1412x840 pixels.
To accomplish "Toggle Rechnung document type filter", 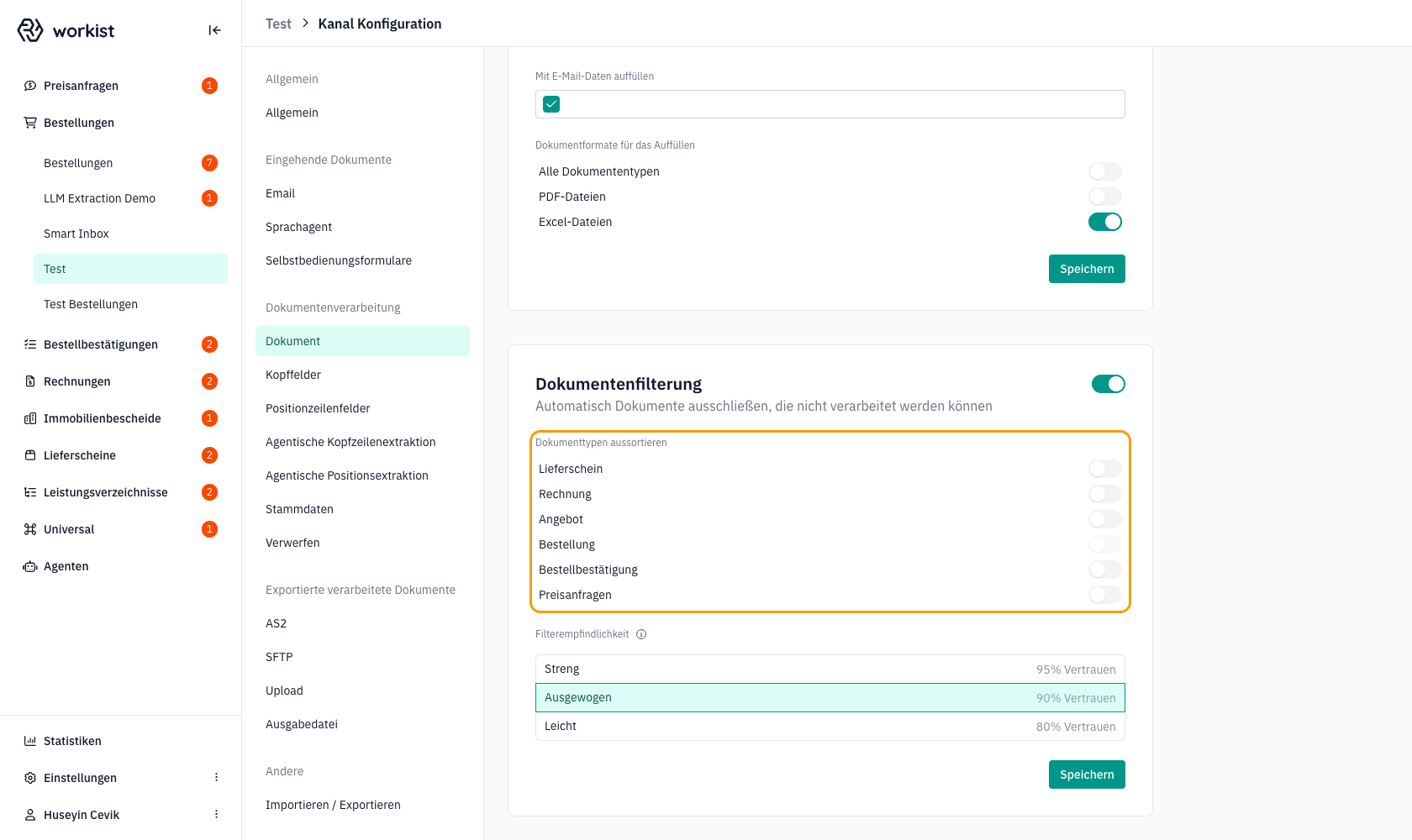I will [x=1105, y=494].
